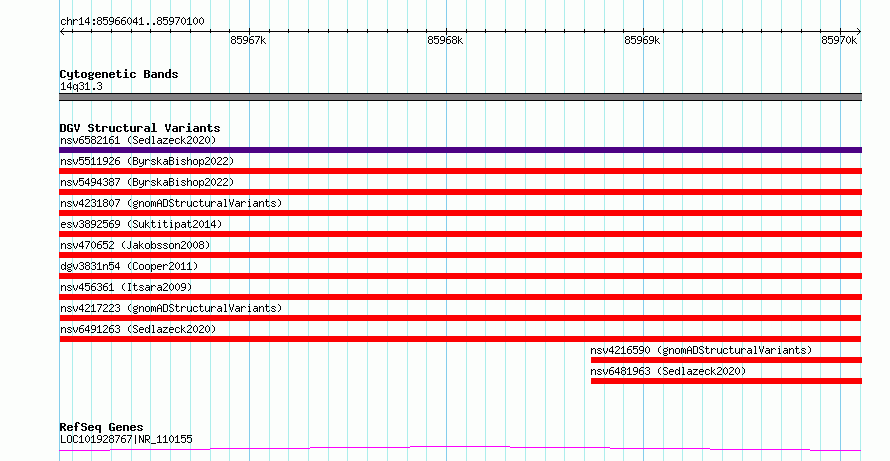The image size is (890, 461).
Task: Open nsv5511926 (ByrskaBishop2022) variant label
Action: point(147,161)
